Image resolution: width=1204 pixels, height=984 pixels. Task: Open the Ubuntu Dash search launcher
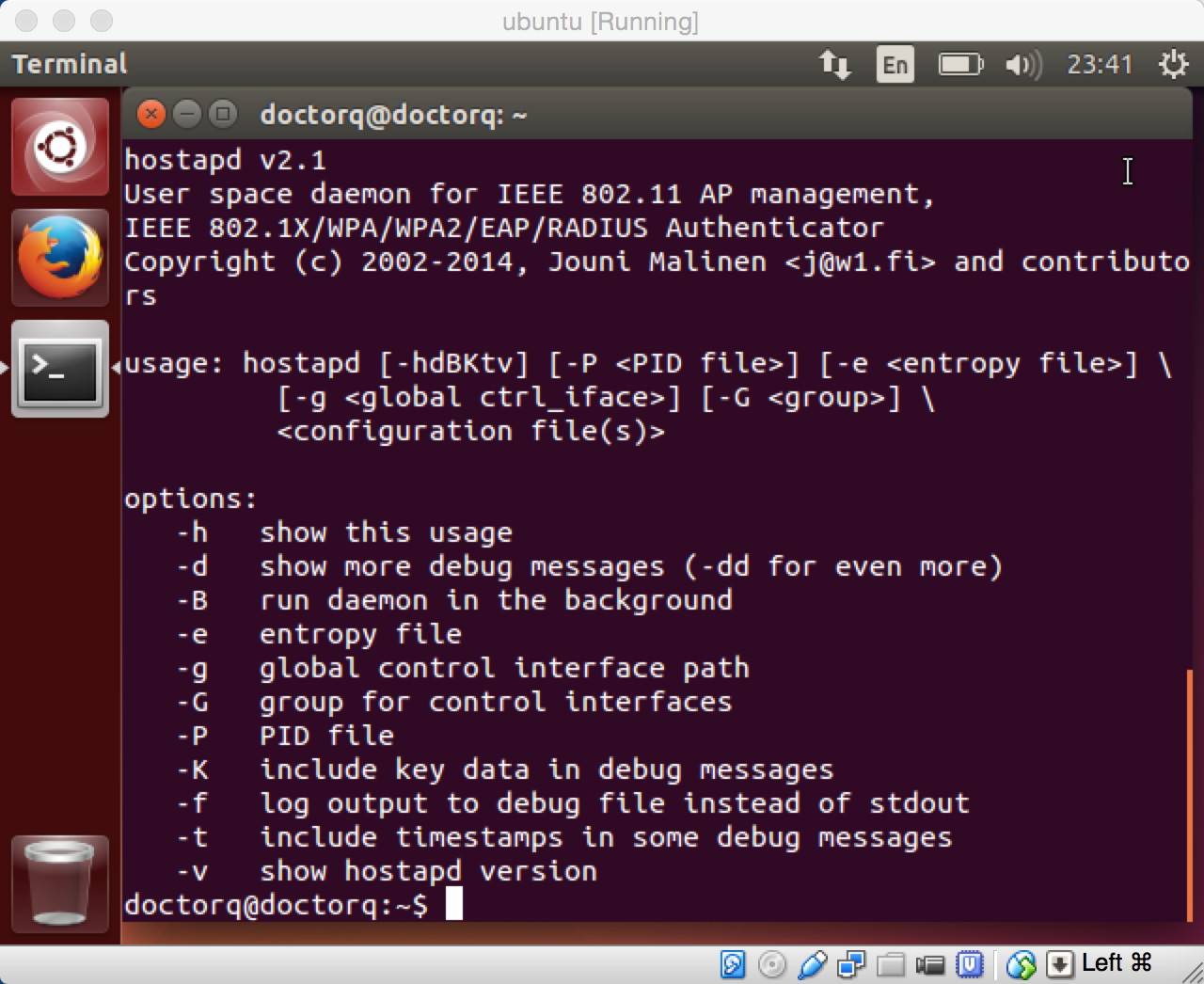(60, 148)
